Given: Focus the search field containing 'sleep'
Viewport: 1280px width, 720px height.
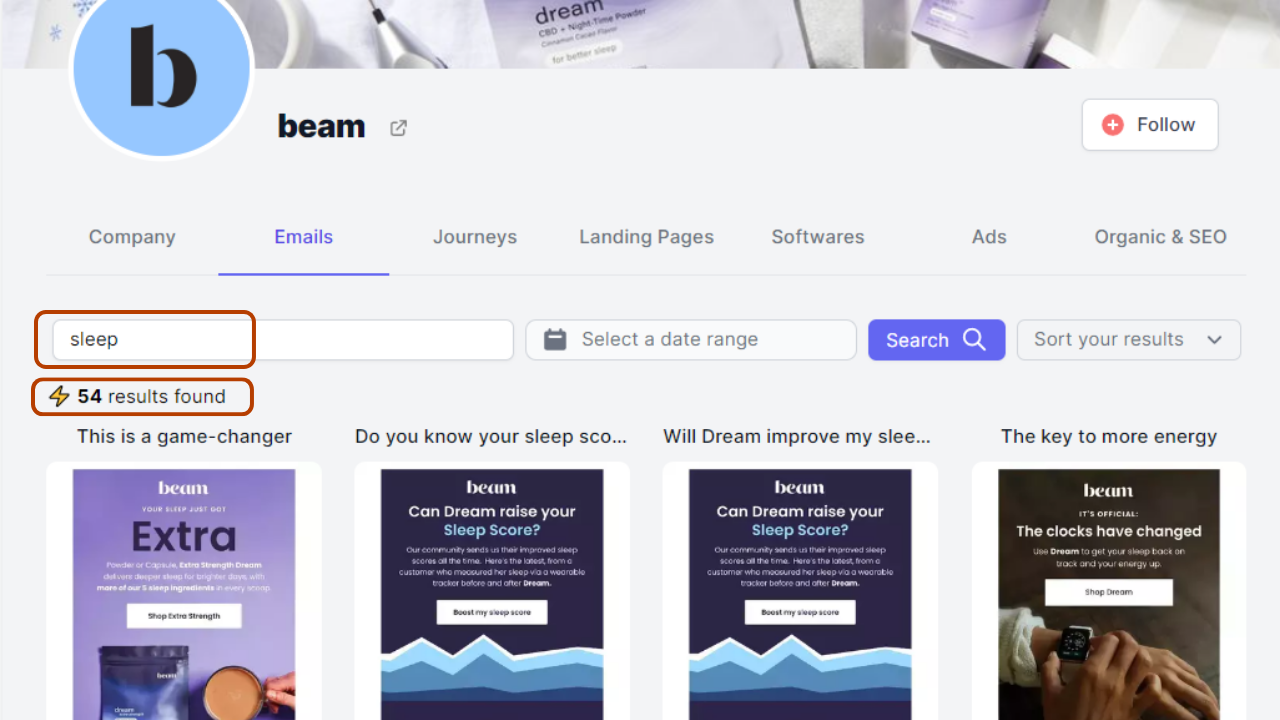Looking at the screenshot, I should 283,340.
